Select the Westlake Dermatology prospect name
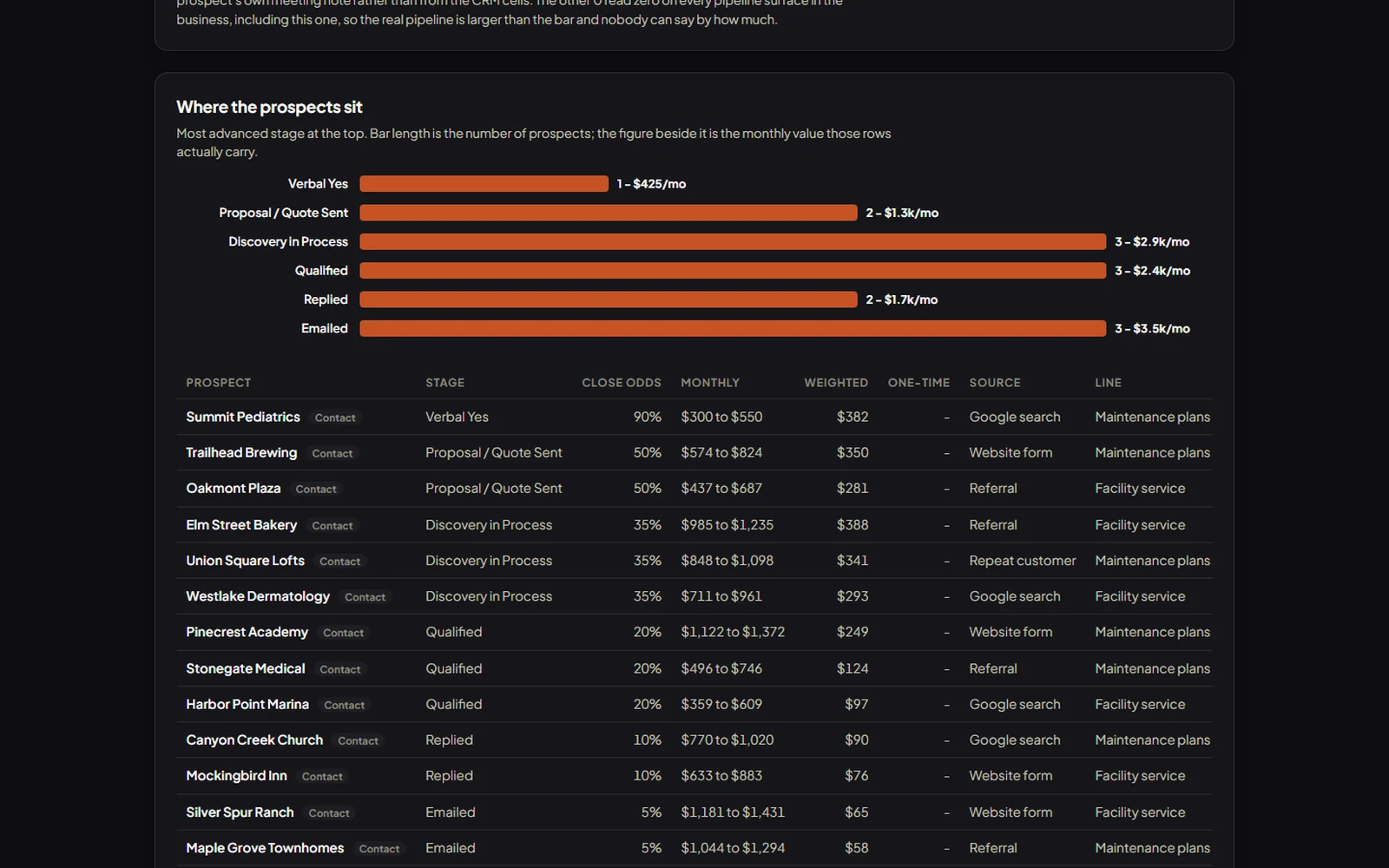 (x=258, y=596)
